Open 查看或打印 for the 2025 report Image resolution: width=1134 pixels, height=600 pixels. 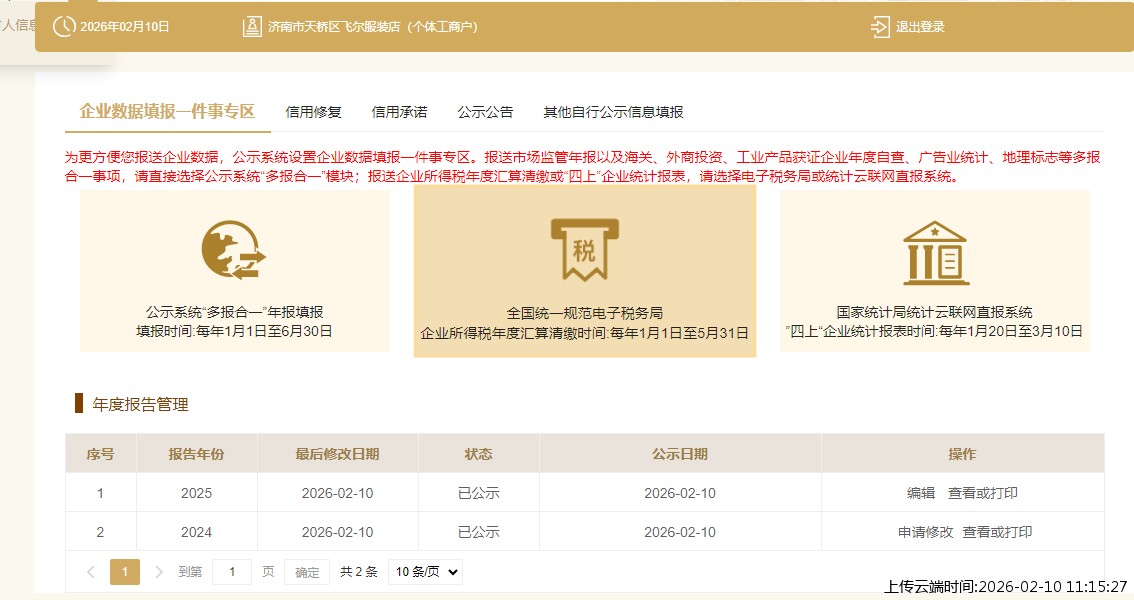tap(986, 493)
